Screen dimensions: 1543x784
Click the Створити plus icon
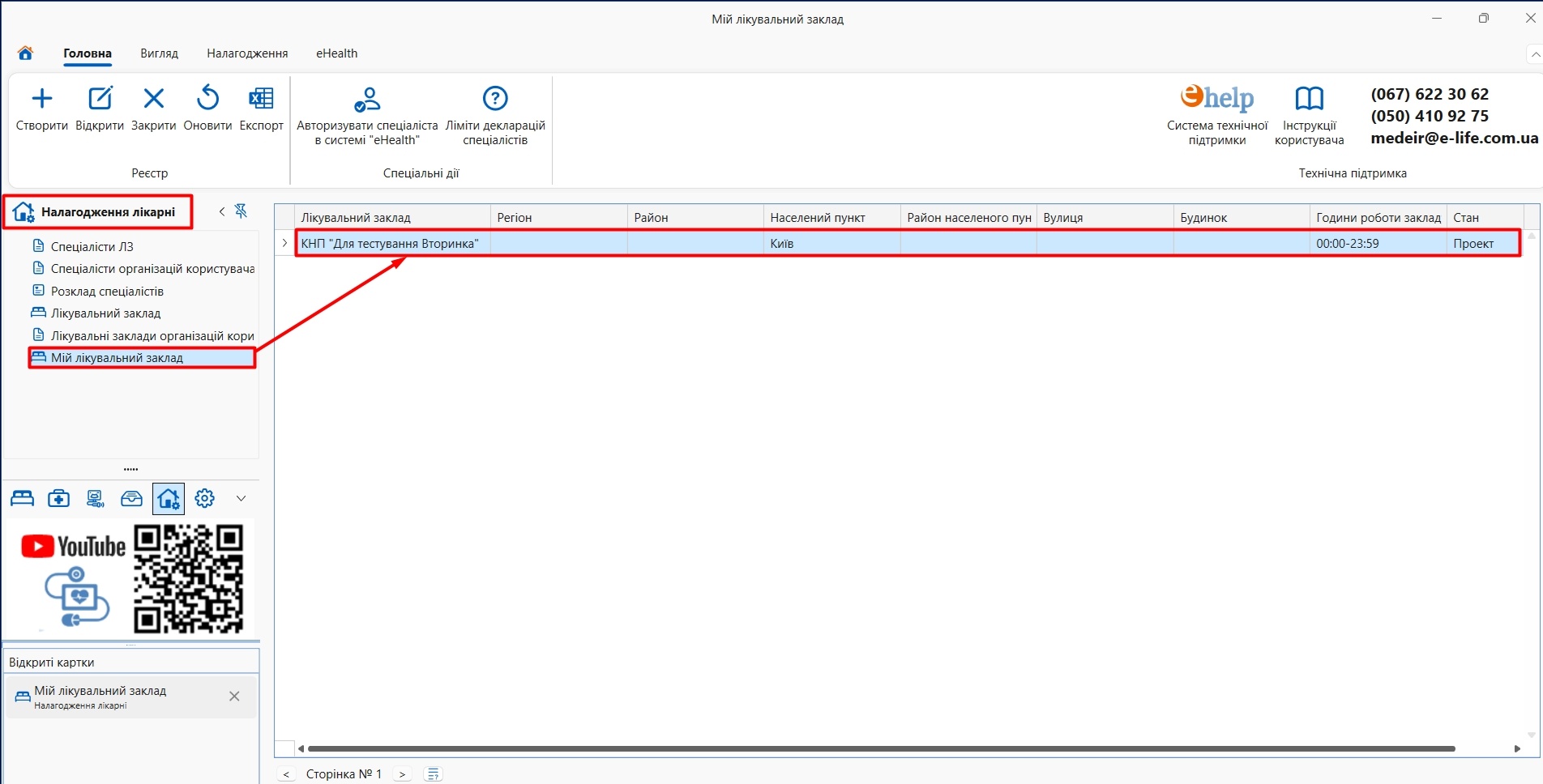pyautogui.click(x=41, y=99)
